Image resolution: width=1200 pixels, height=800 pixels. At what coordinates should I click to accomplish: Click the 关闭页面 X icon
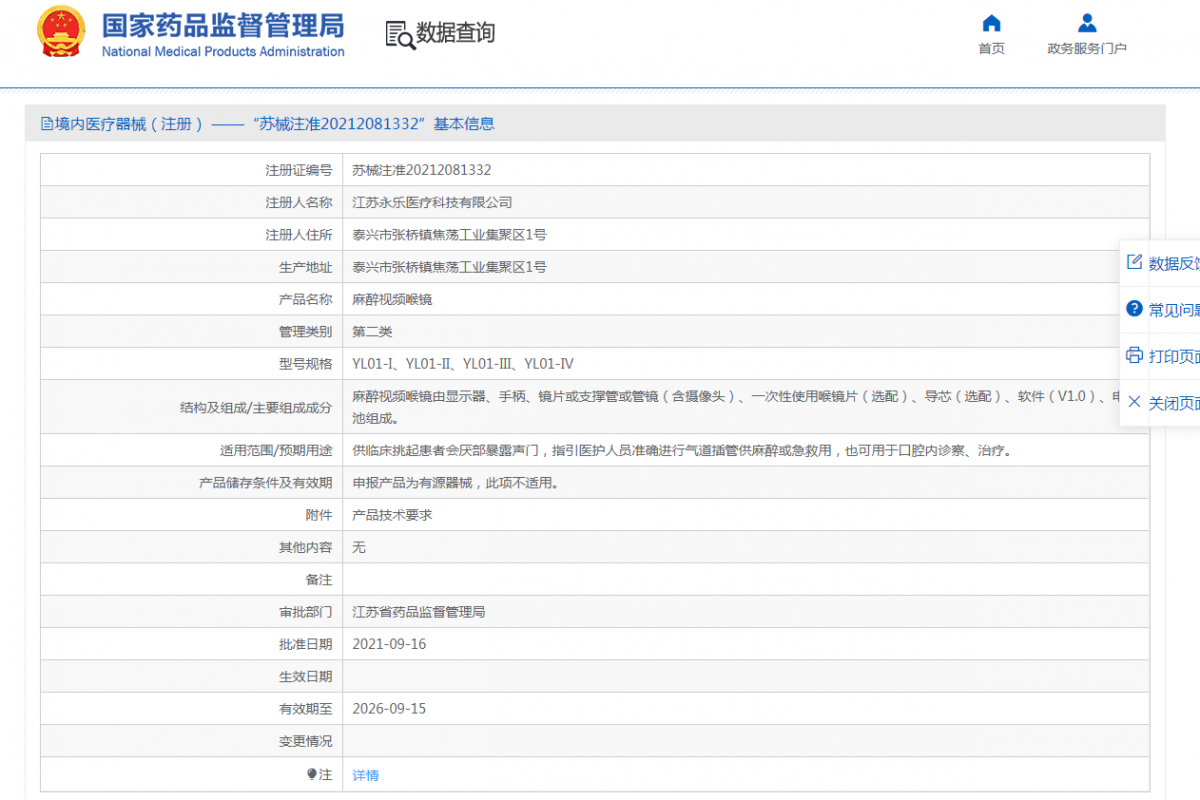(x=1134, y=402)
